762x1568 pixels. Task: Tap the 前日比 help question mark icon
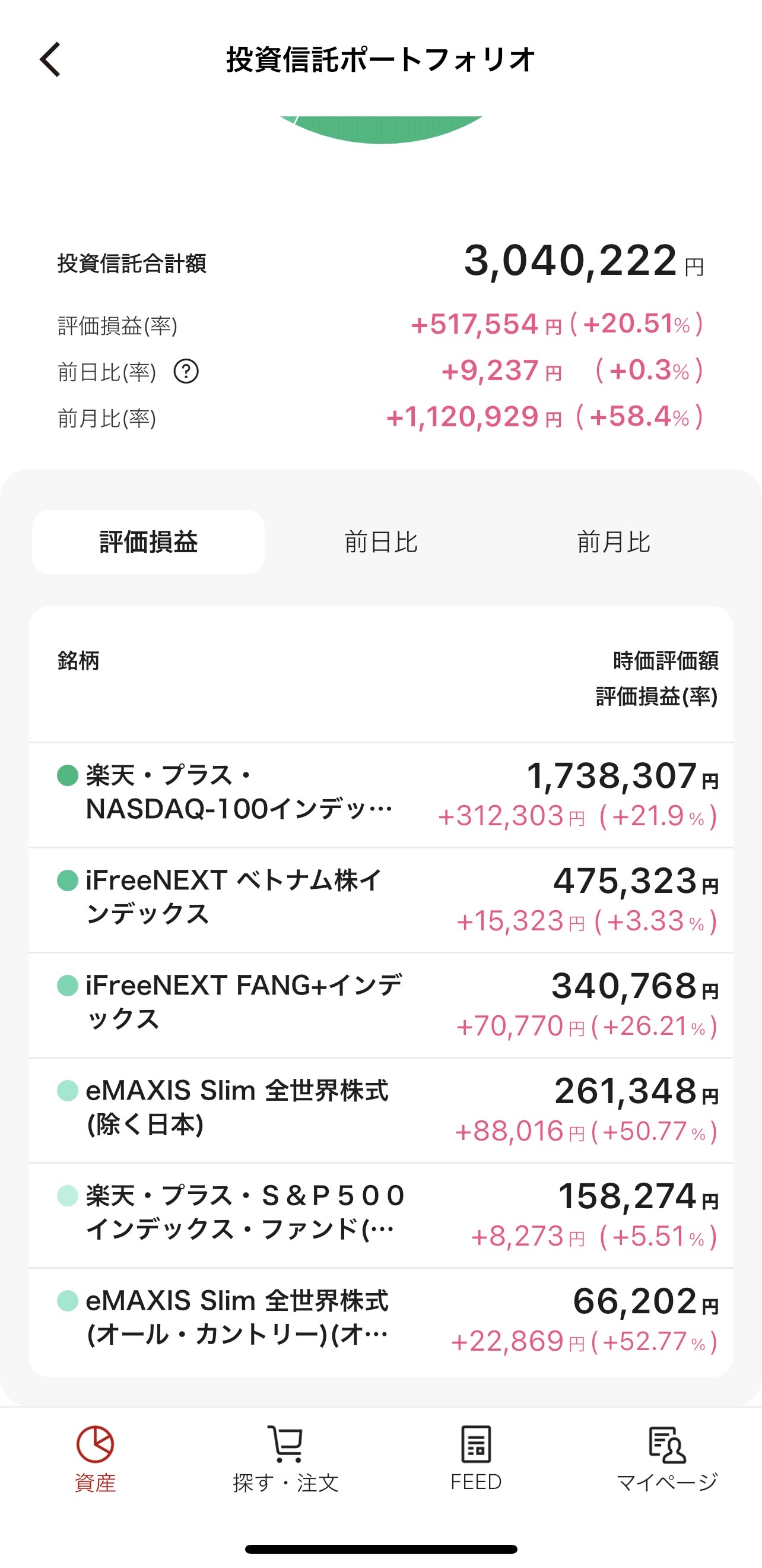[x=186, y=371]
